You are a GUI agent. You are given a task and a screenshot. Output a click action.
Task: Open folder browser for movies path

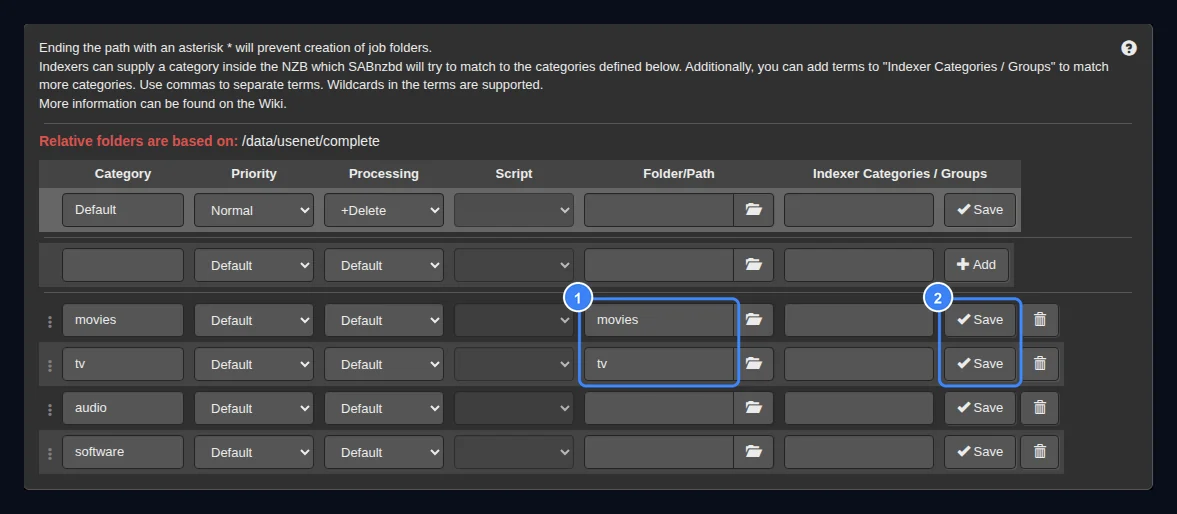(754, 320)
